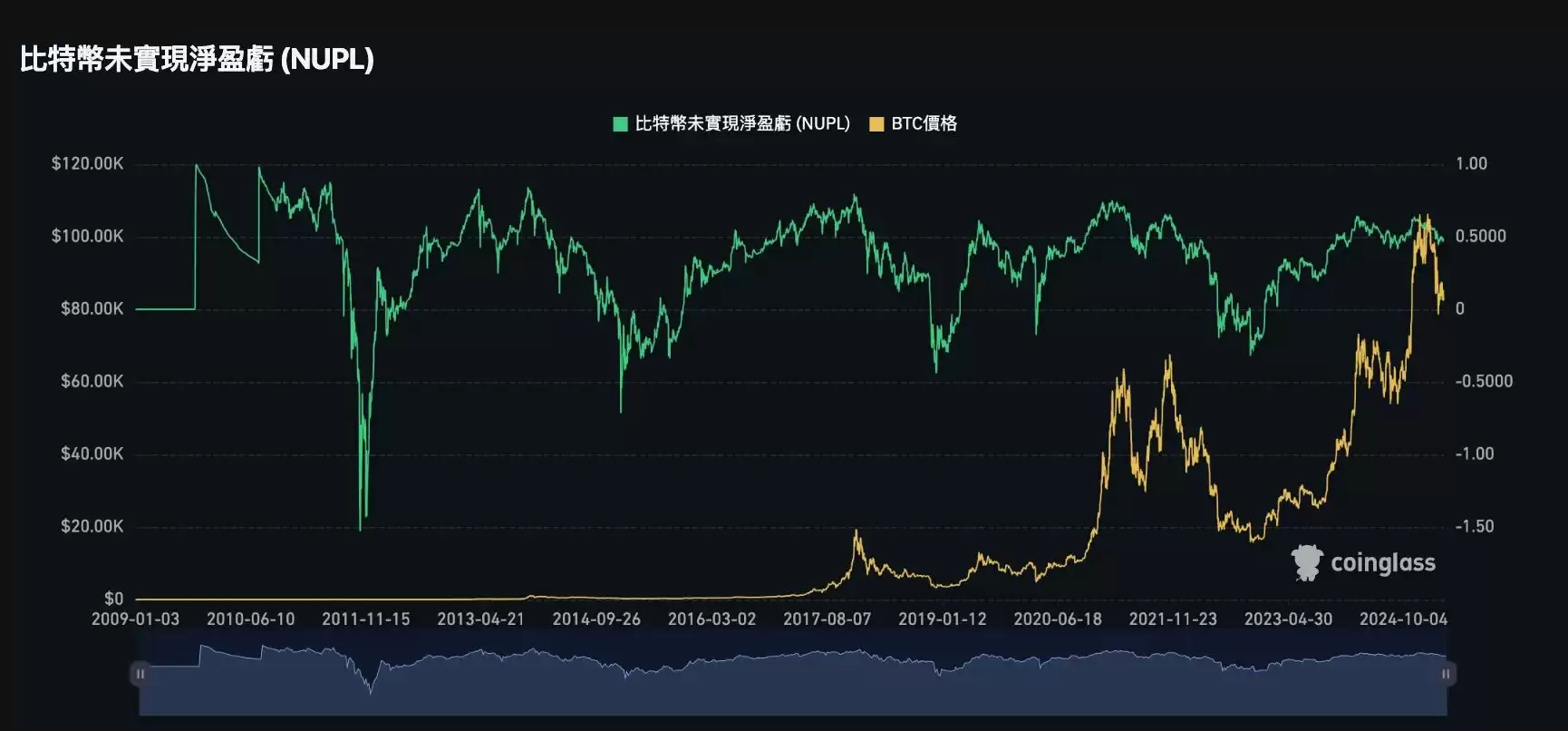This screenshot has width=1568, height=731.
Task: Select the -1.50 right axis label
Action: coord(1475,527)
